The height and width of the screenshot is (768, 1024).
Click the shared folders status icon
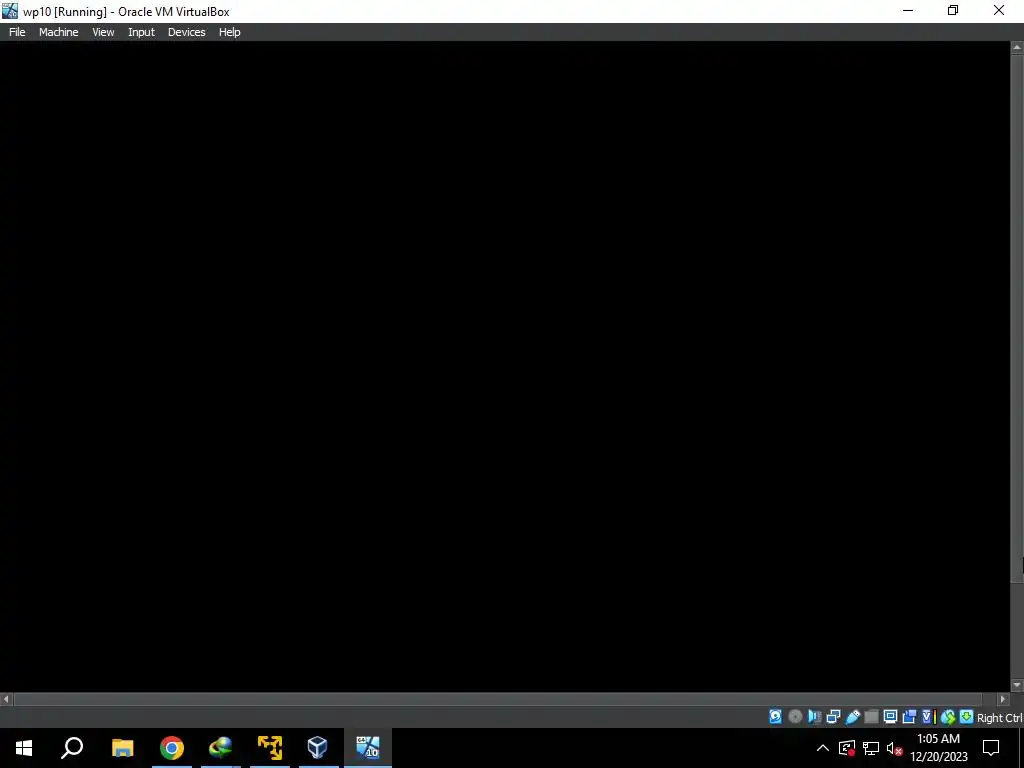click(871, 717)
